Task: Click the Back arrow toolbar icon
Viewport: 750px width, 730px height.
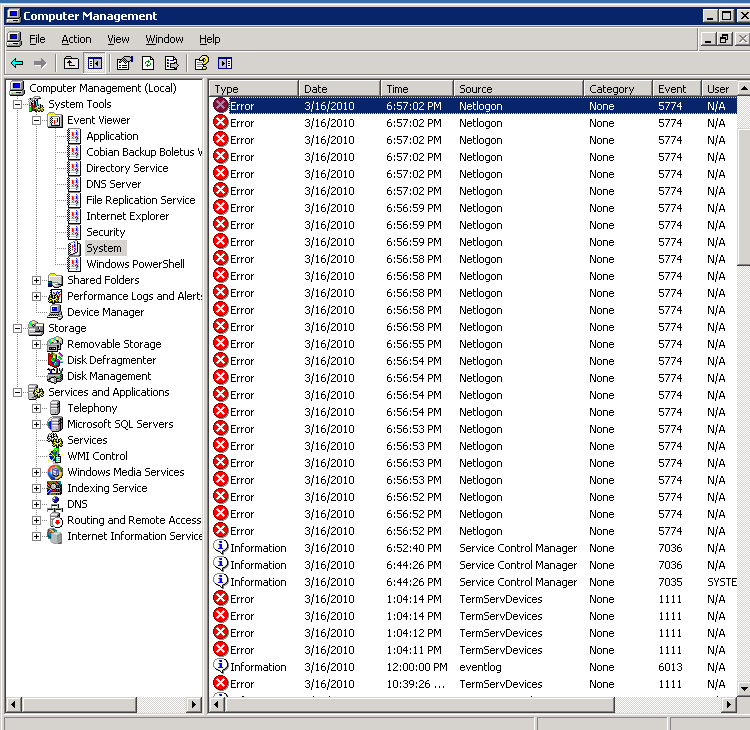Action: (x=17, y=63)
